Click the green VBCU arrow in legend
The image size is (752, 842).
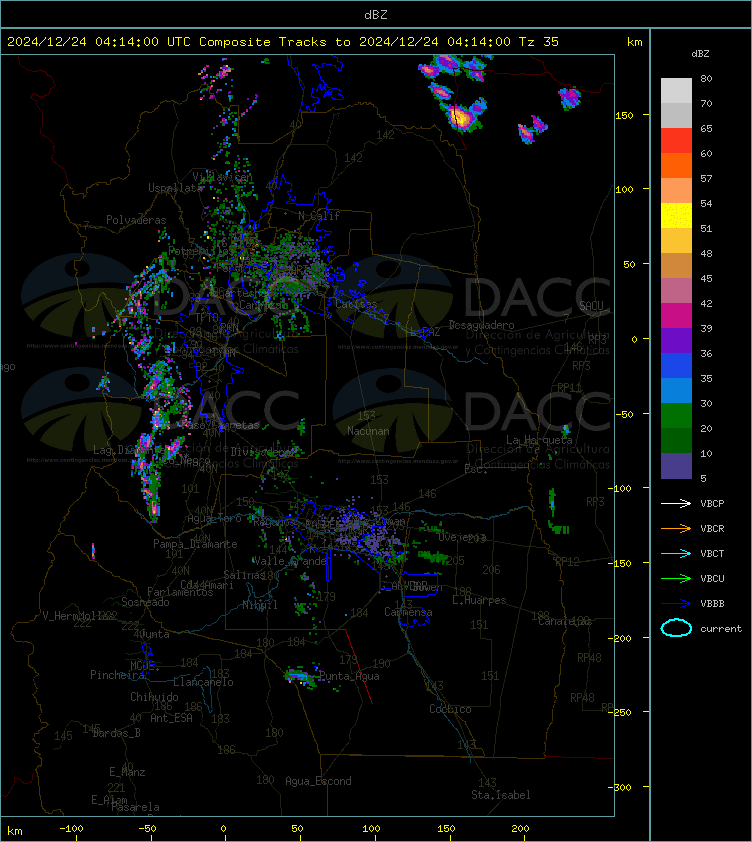(676, 578)
